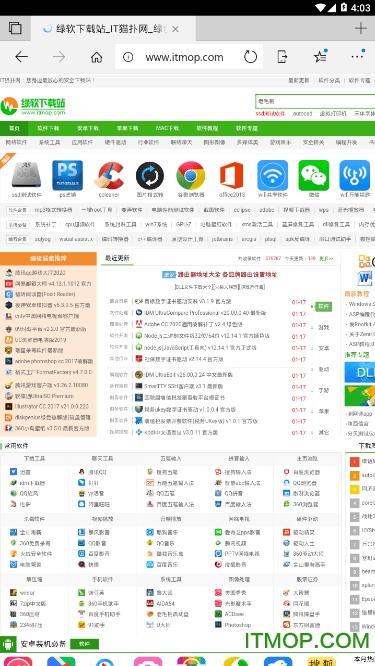Click the green Android robot icon
Viewport: 375px width, 666px height.
(7, 644)
